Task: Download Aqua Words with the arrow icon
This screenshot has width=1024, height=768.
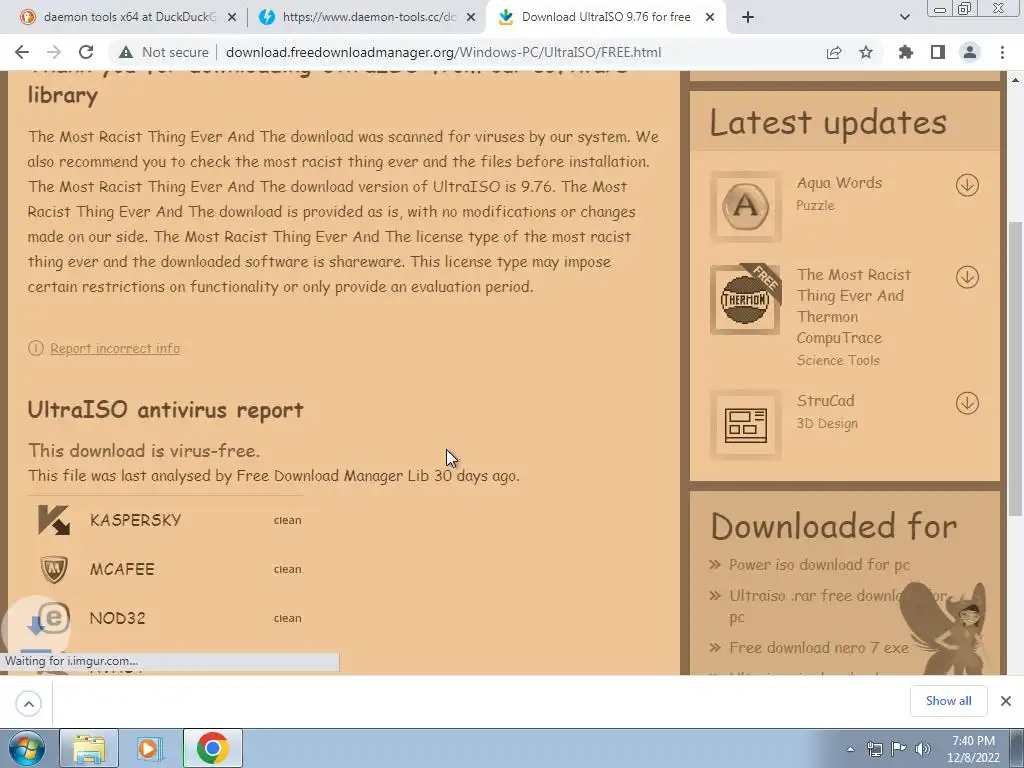Action: (x=967, y=185)
